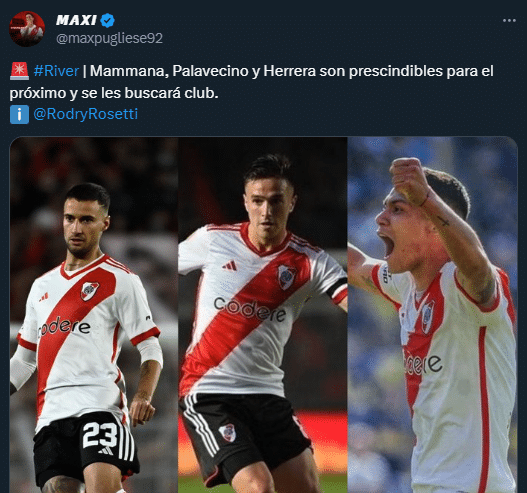
Task: Open the @RodryRosetti mention link
Action: [85, 114]
